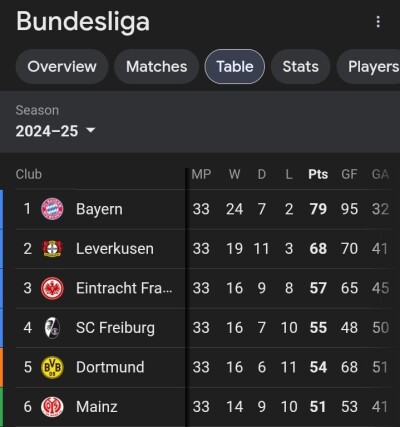Switch to the Matches tab
Image resolution: width=400 pixels, height=427 pixels.
tap(157, 67)
